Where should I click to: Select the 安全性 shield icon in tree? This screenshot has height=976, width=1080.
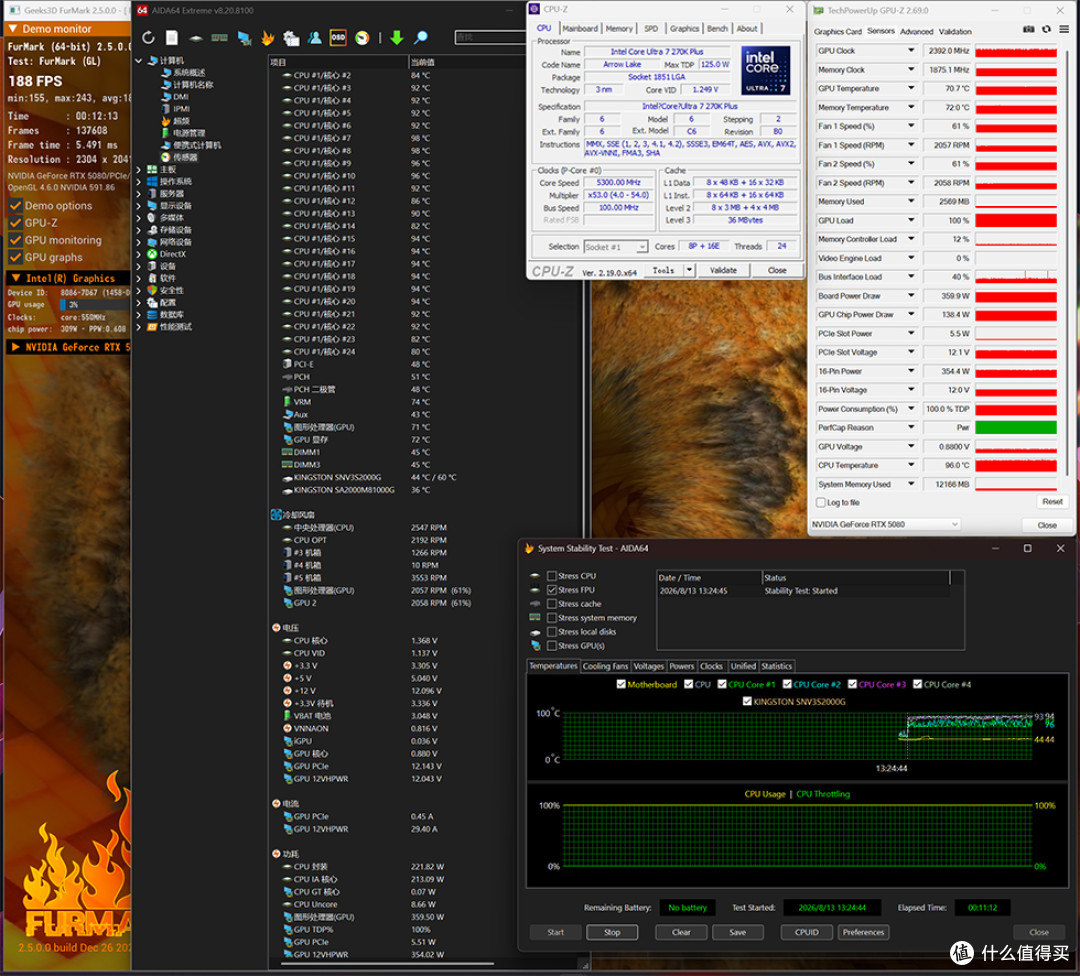152,290
